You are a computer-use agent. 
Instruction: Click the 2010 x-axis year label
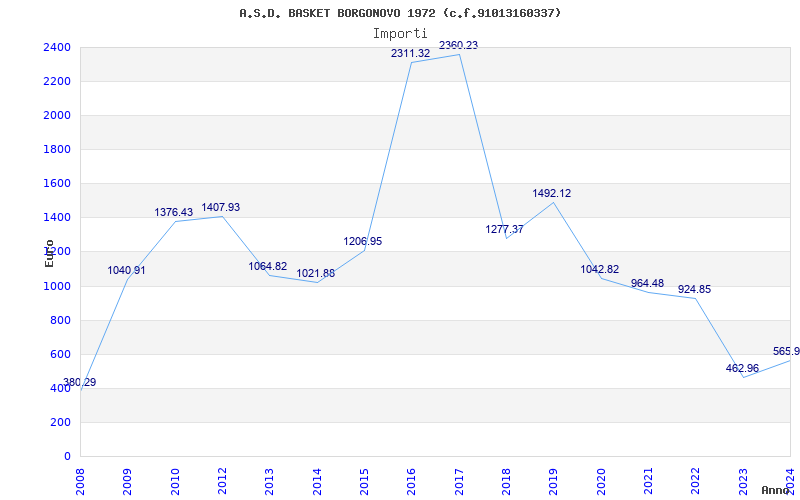pos(175,481)
